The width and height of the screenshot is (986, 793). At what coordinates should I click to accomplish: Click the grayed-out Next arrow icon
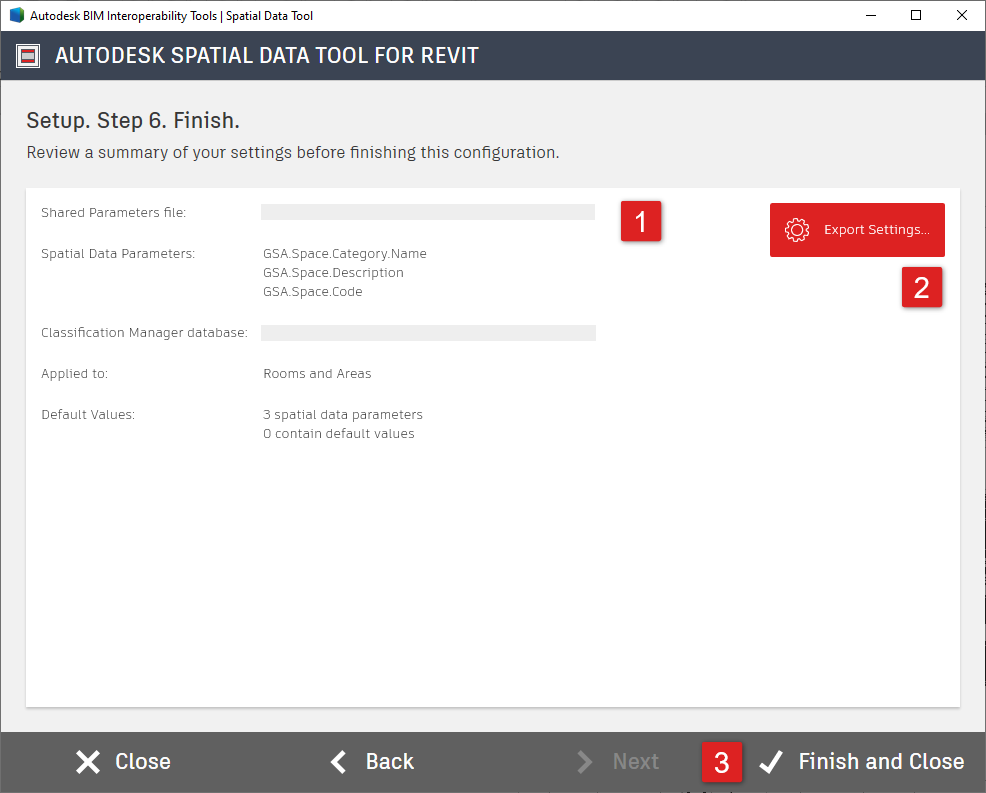pyautogui.click(x=585, y=761)
